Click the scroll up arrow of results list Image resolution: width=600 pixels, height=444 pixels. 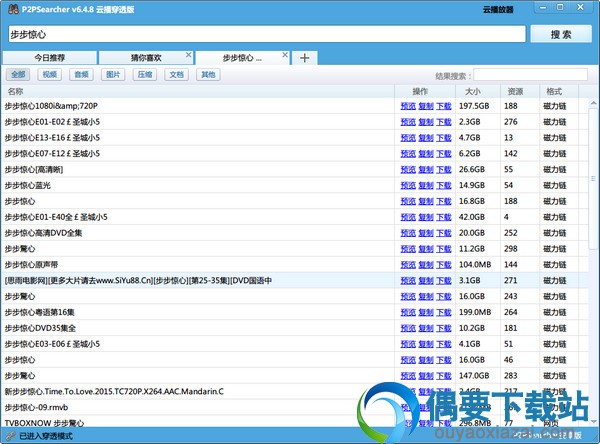[593, 103]
